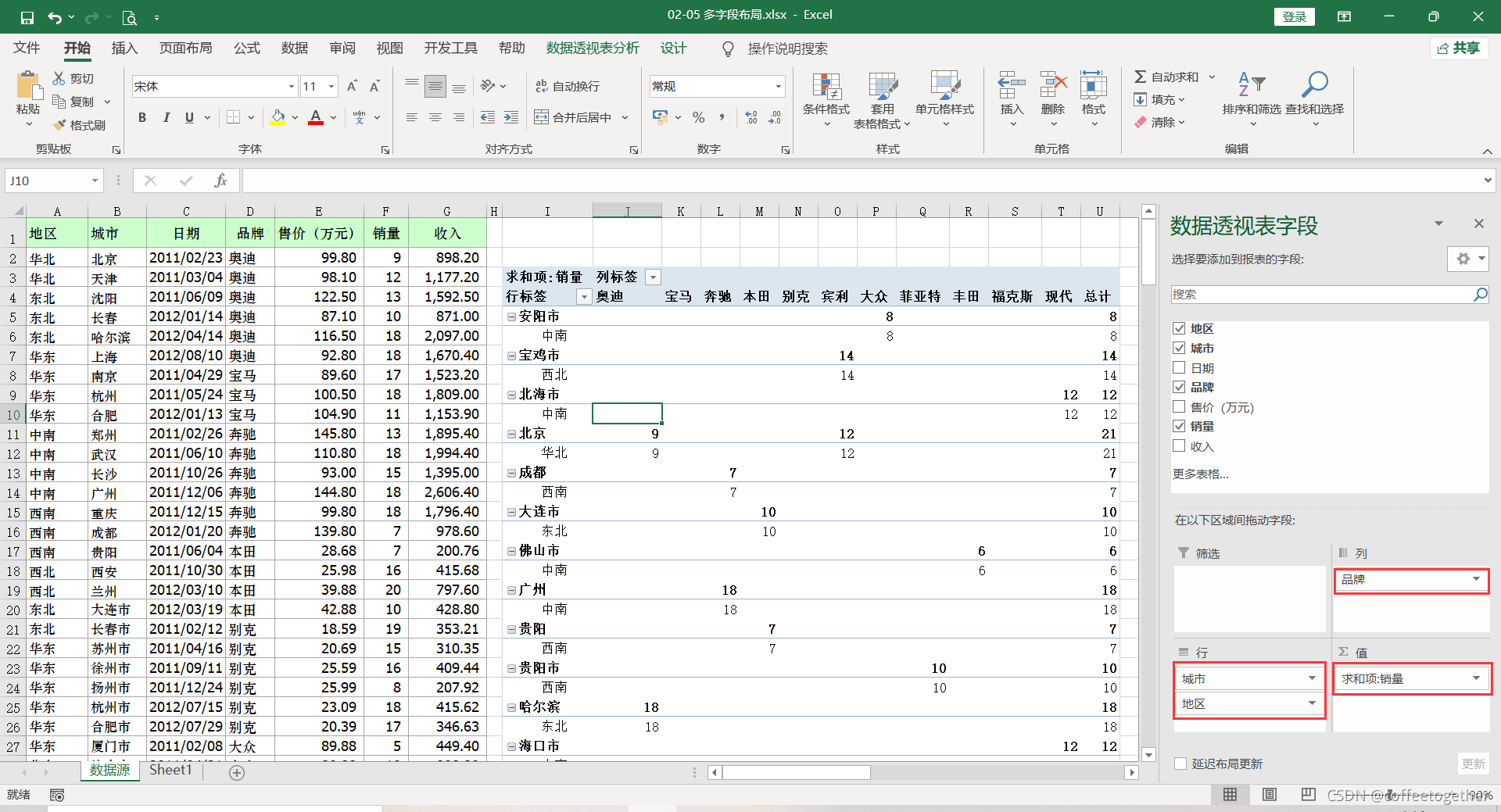Click the add new sheet plus icon
1501x812 pixels.
pos(237,772)
